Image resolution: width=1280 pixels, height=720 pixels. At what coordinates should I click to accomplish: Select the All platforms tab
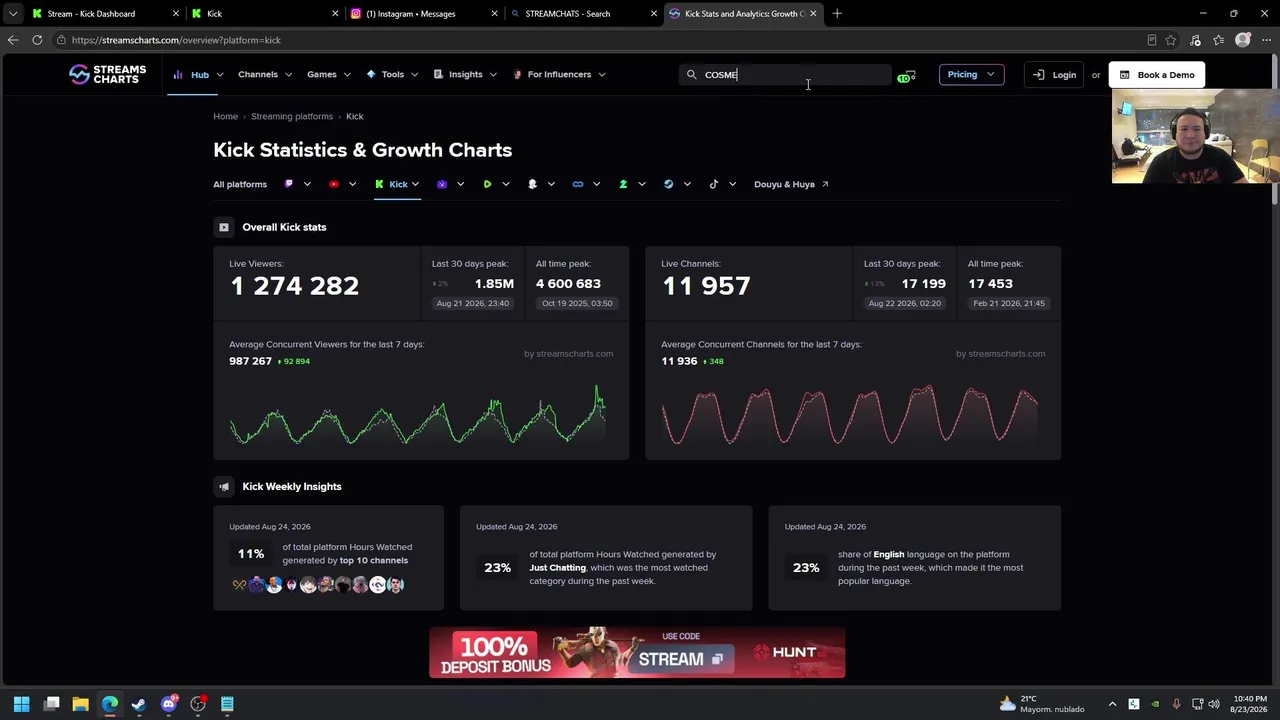(240, 184)
